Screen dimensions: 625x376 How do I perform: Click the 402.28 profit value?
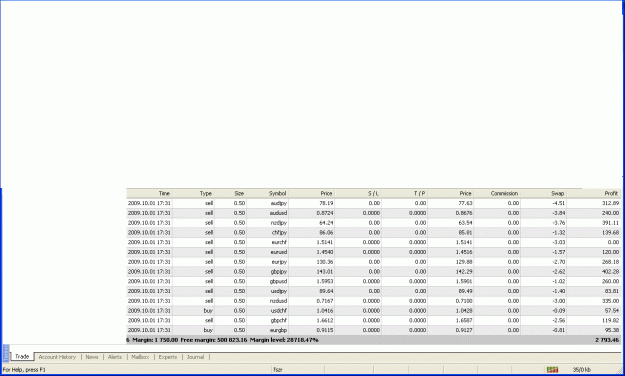click(x=611, y=272)
